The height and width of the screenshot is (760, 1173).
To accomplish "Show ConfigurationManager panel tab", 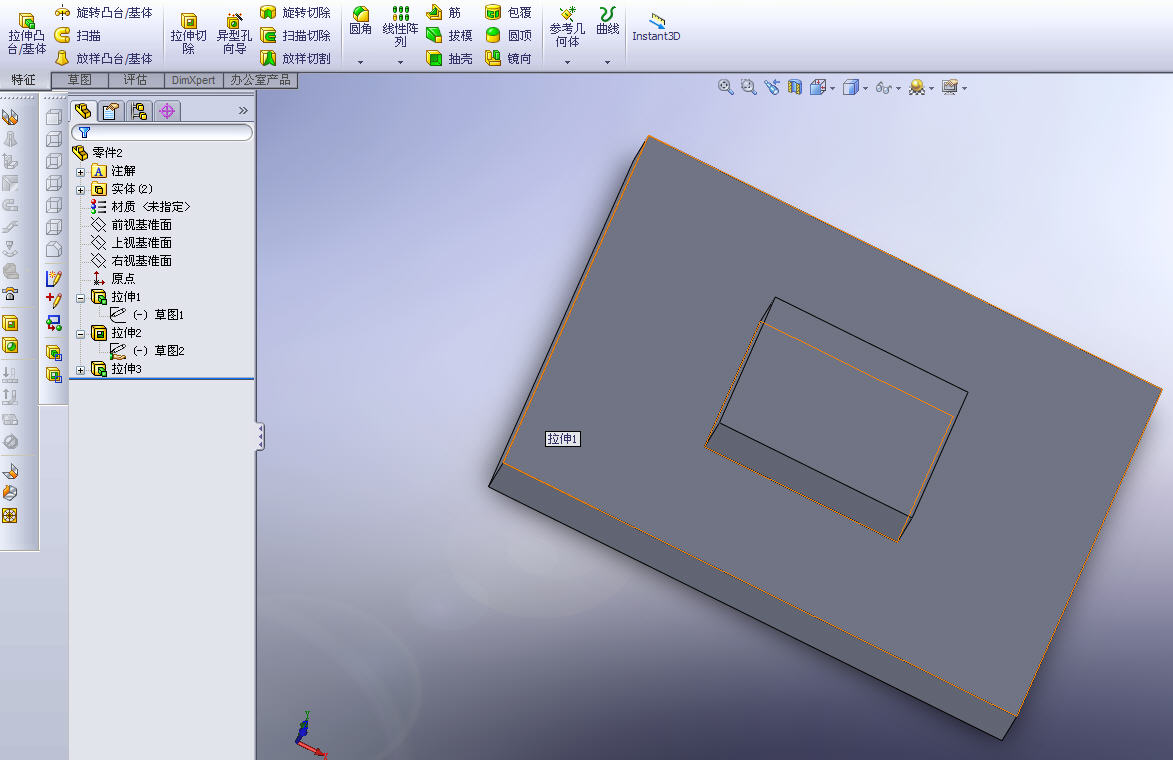I will coord(139,111).
